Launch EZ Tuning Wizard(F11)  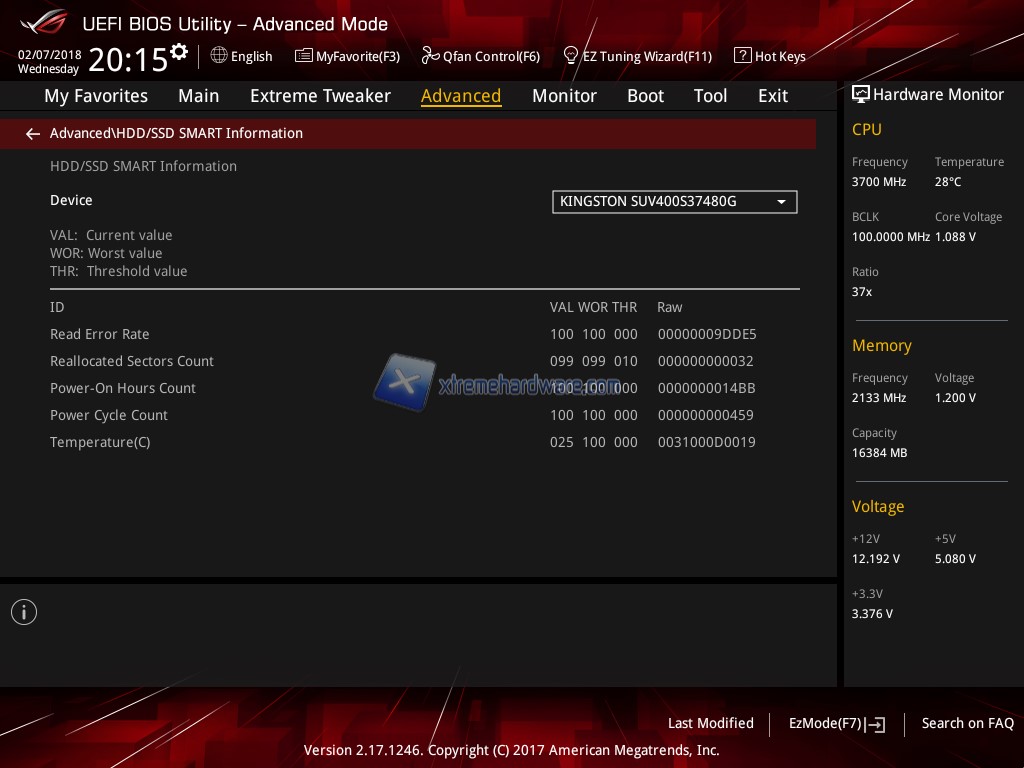pyautogui.click(x=638, y=56)
